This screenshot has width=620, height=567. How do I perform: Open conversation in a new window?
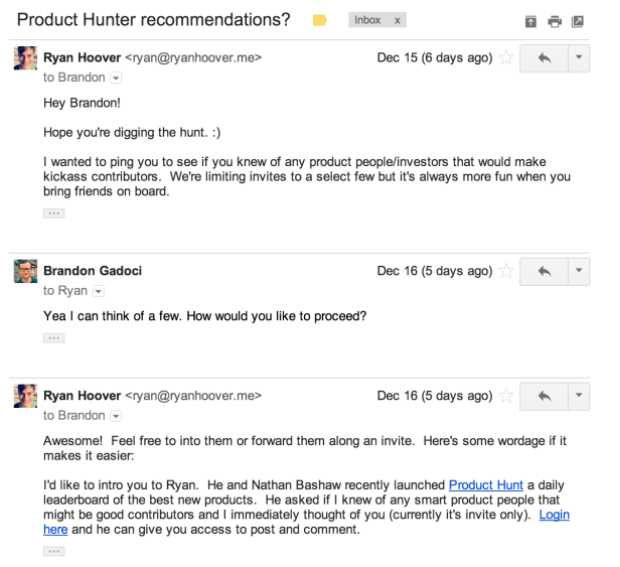(x=578, y=21)
